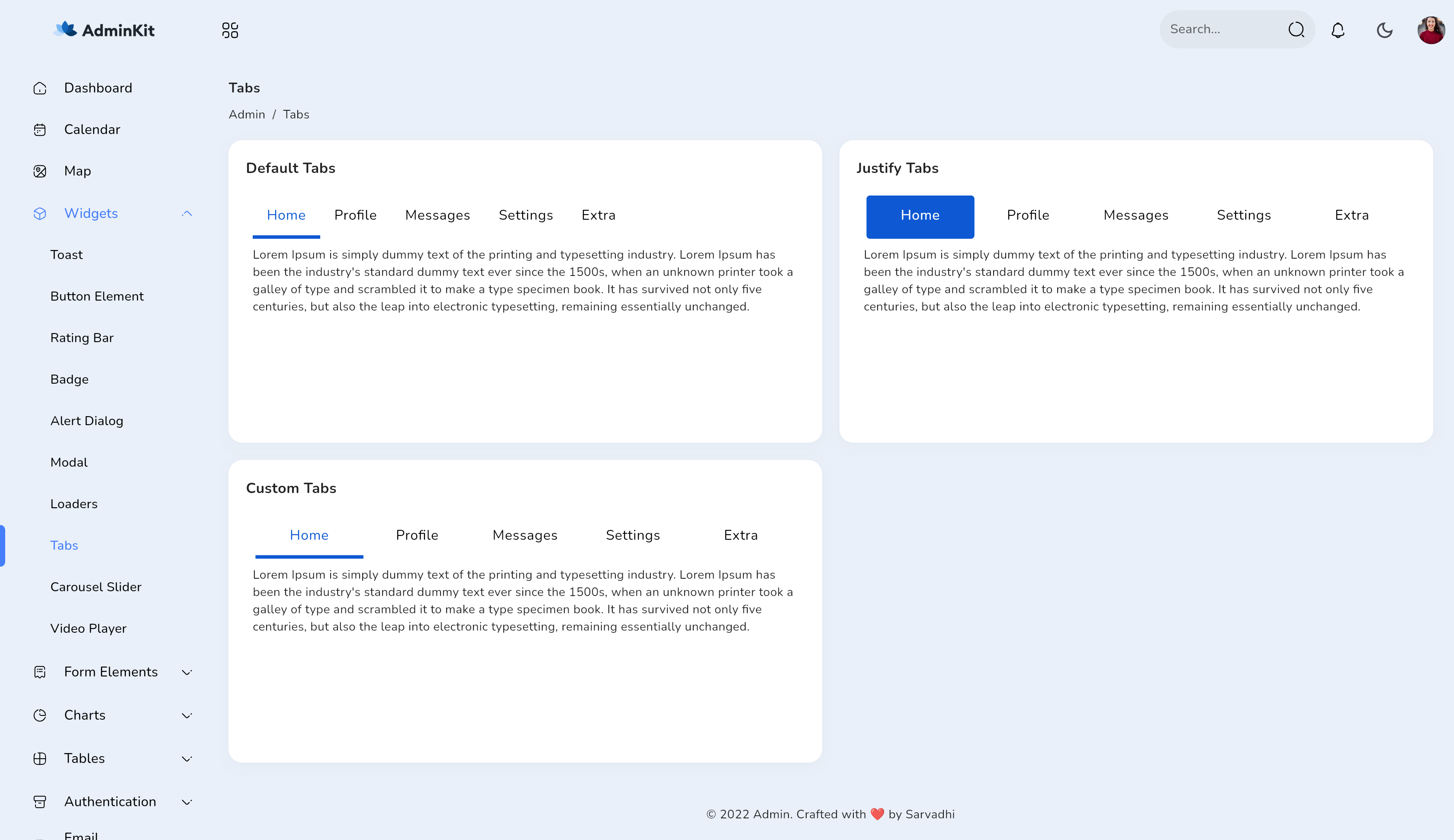Switch to Profile tab in Default Tabs

(x=355, y=215)
